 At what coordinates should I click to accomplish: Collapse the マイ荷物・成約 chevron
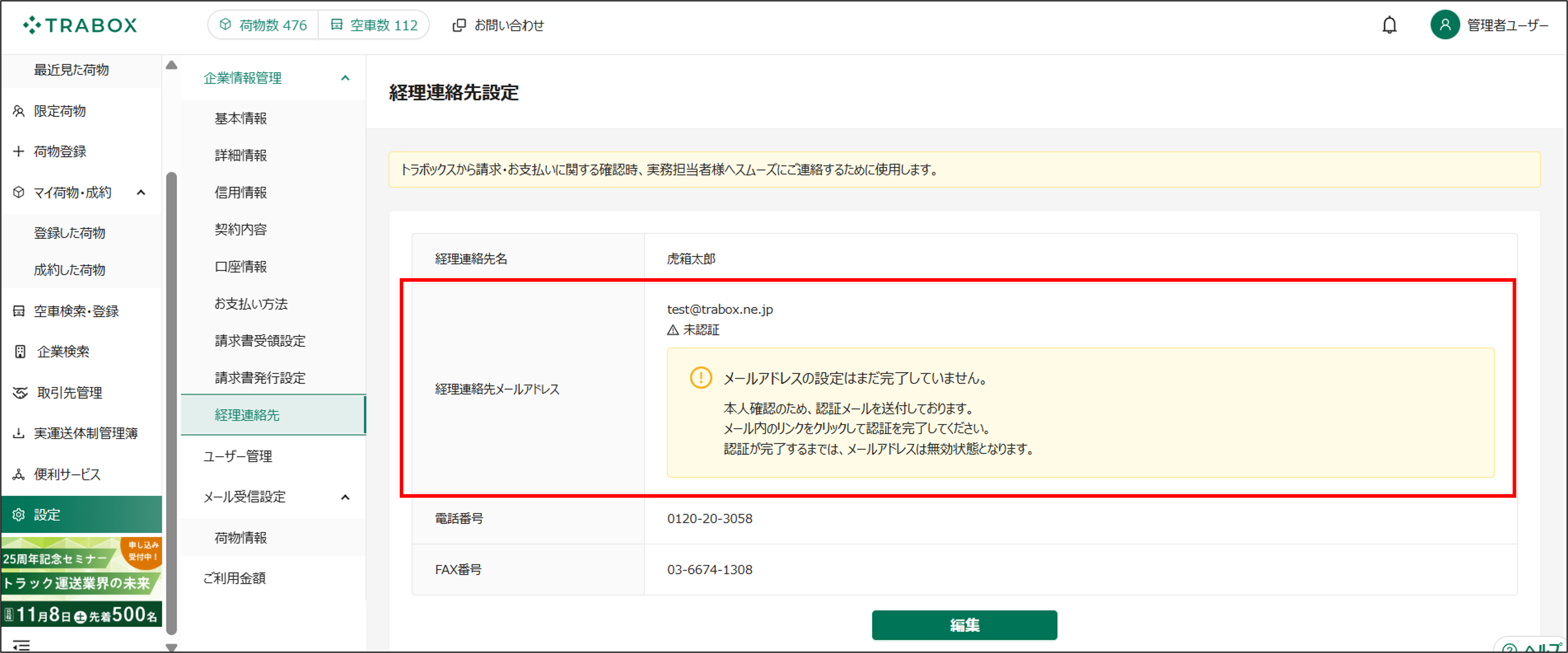coord(141,192)
